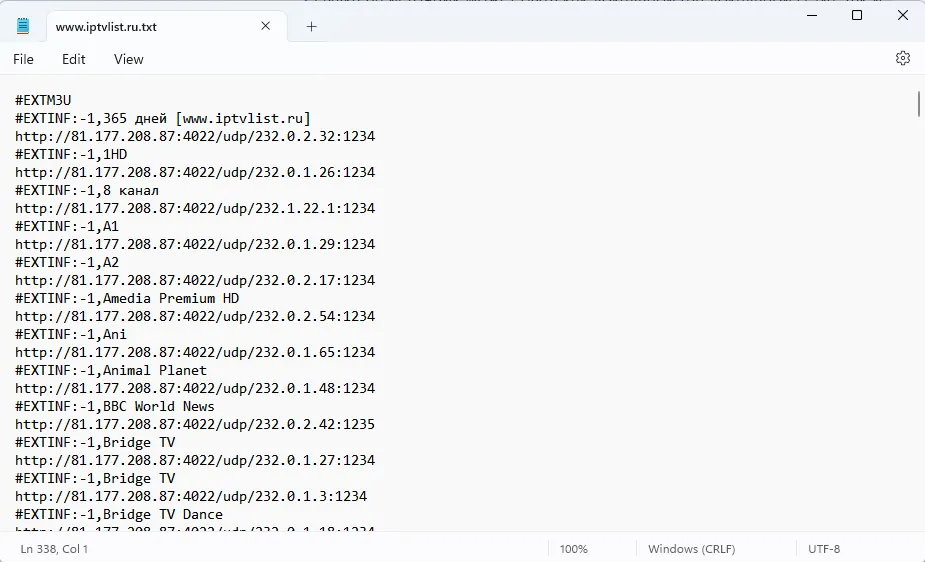Viewport: 925px width, 562px height.
Task: Maximize the Notepad window
Action: (x=857, y=15)
